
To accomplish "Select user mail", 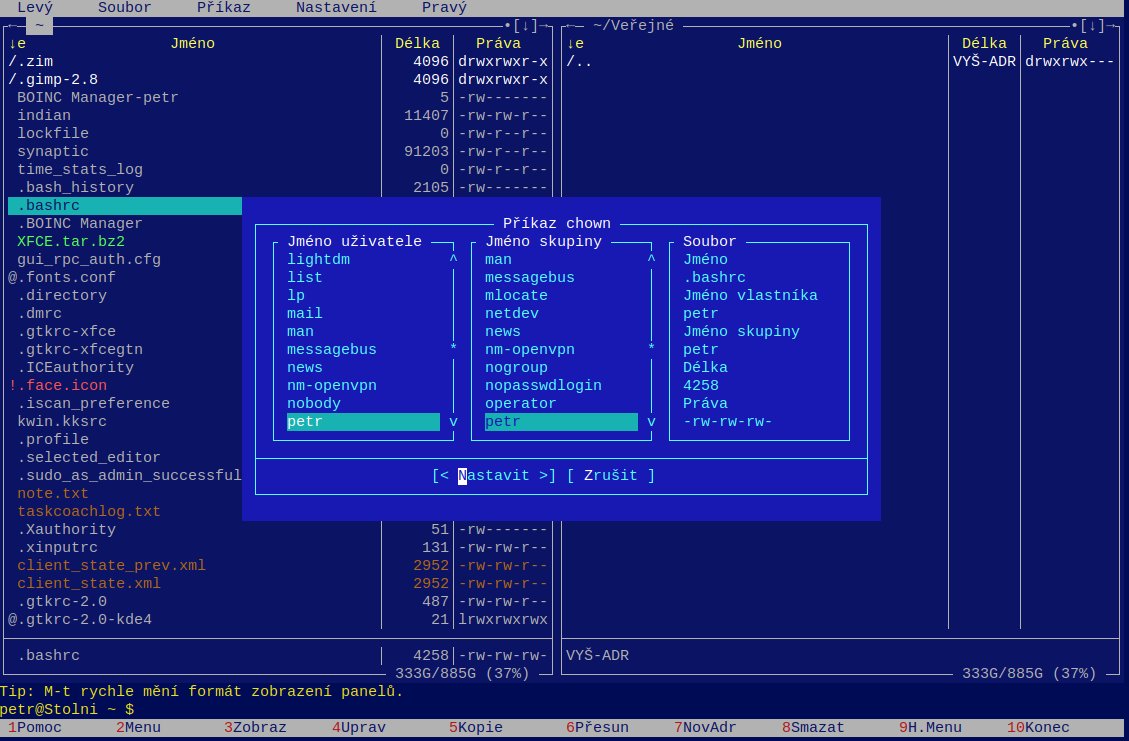I will [305, 313].
